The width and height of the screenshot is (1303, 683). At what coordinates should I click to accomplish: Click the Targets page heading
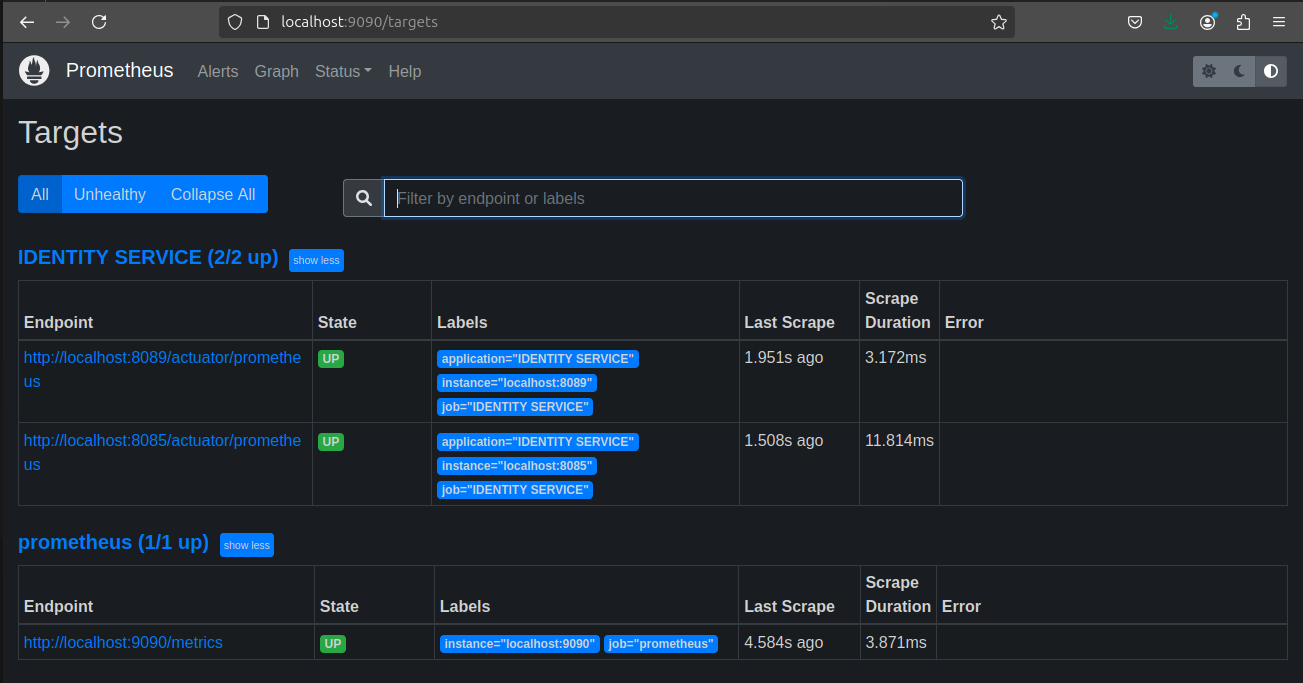coord(71,133)
